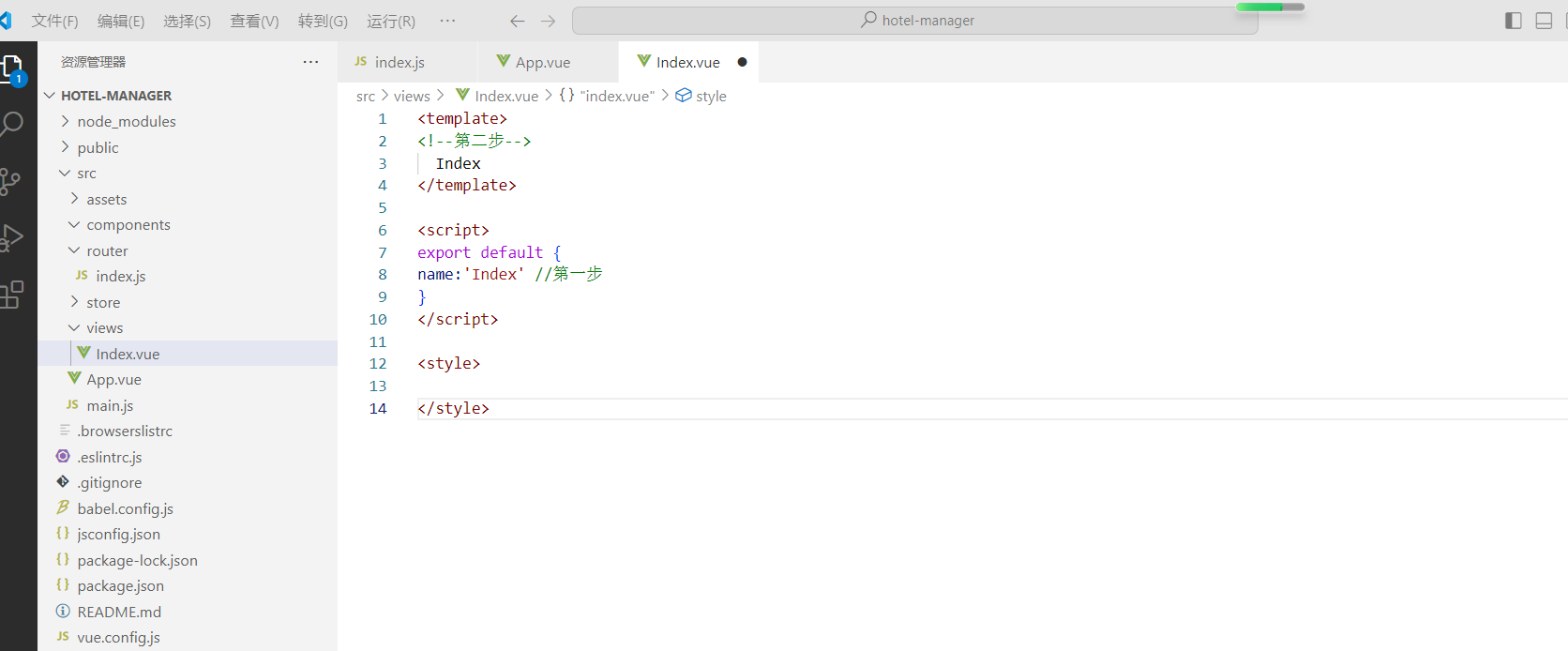Click line number 7 in the gutter

[x=382, y=252]
